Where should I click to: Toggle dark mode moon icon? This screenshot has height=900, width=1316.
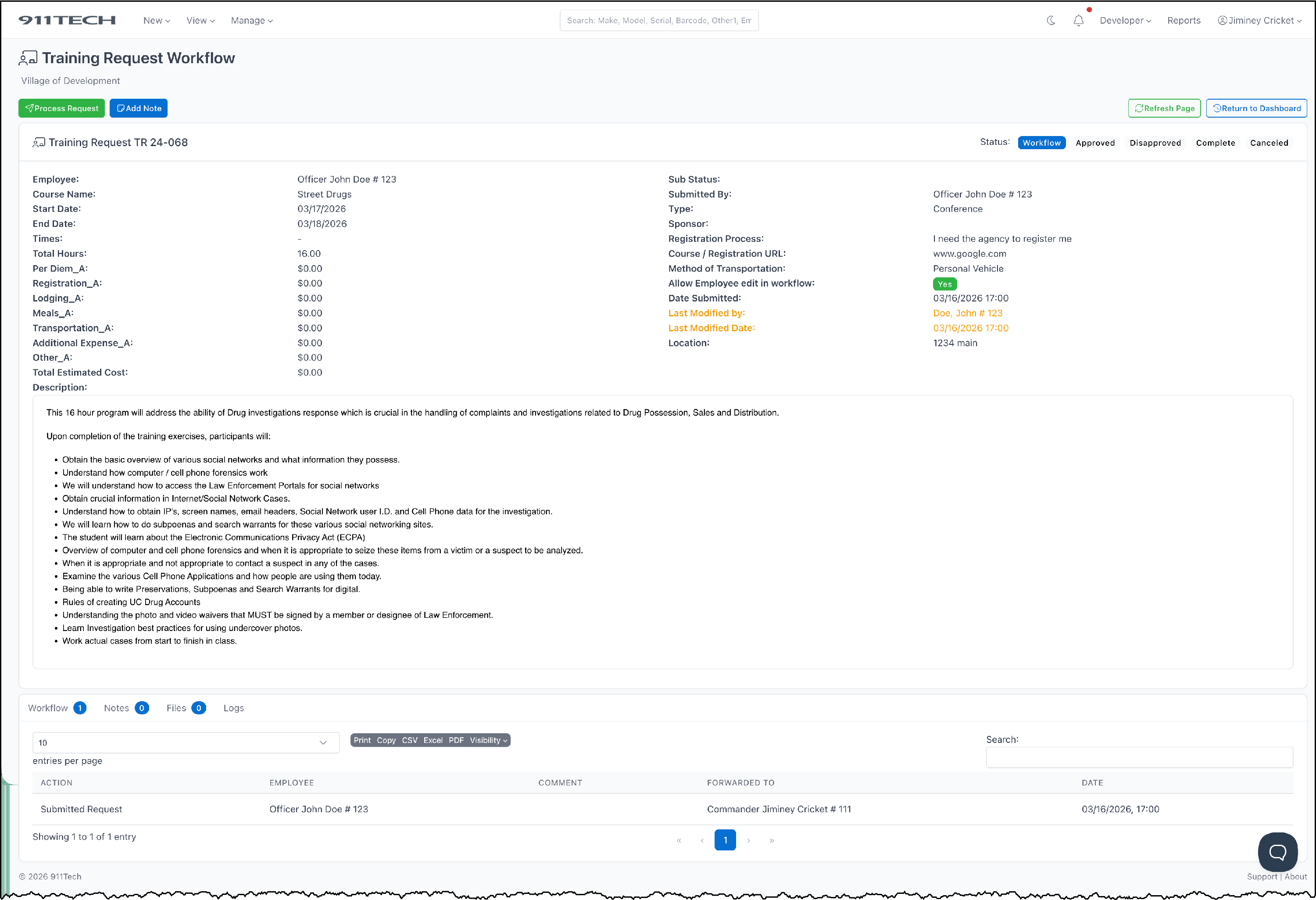tap(1051, 20)
